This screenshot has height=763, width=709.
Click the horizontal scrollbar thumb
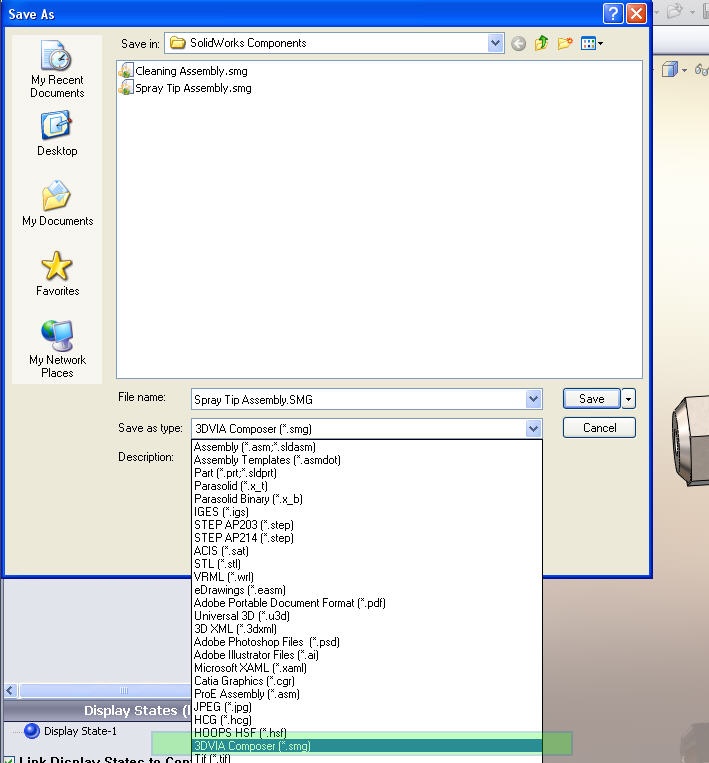(x=105, y=690)
